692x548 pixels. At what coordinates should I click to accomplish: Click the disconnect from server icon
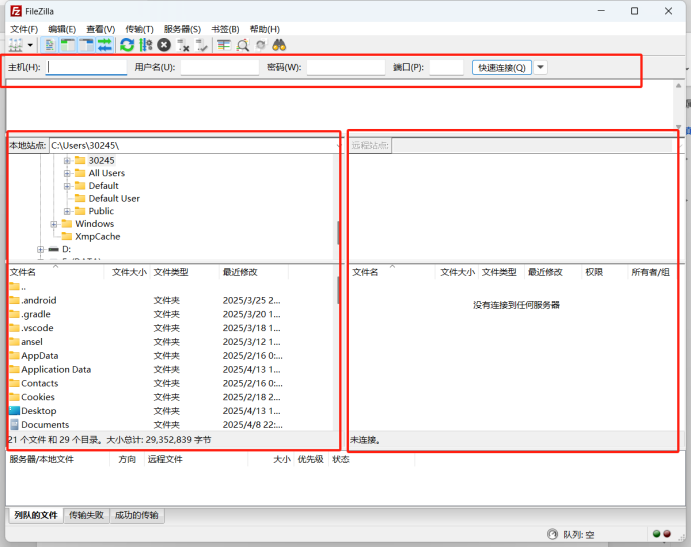pyautogui.click(x=183, y=45)
